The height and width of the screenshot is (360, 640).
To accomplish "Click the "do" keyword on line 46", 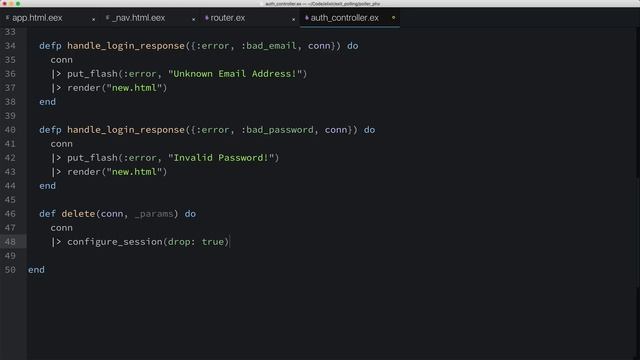I will point(190,214).
